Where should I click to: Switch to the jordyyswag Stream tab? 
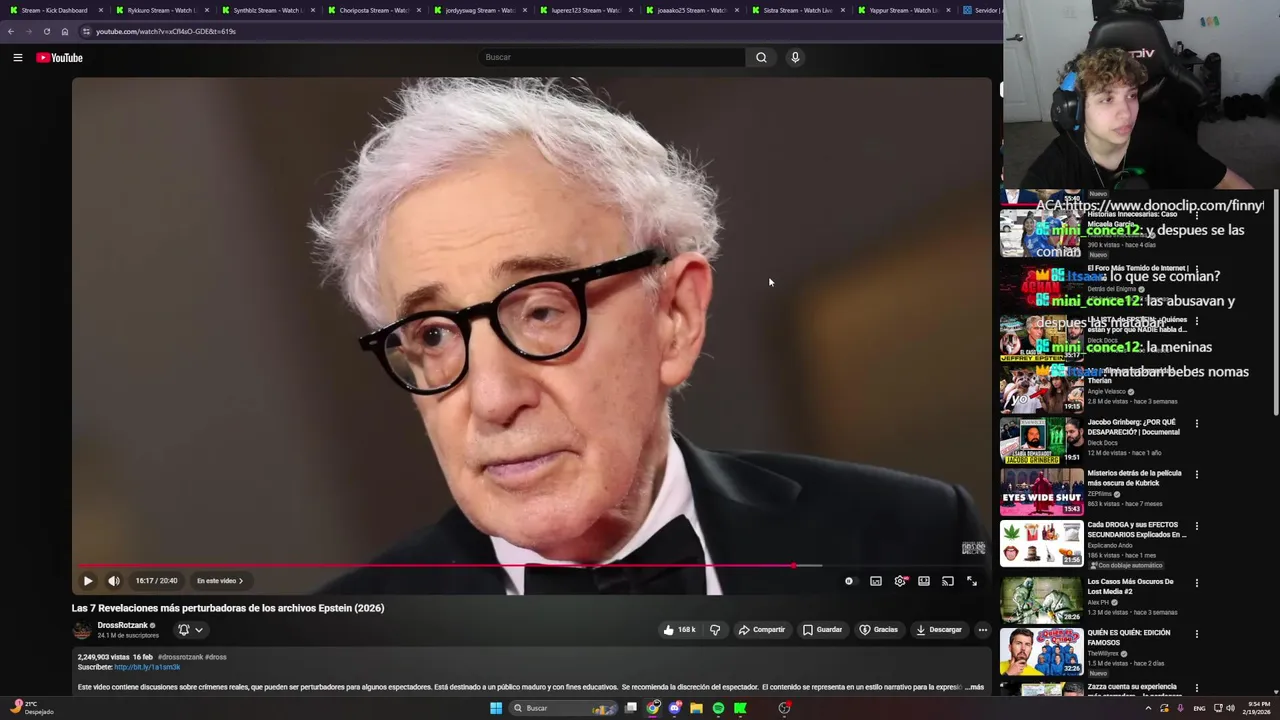point(478,10)
